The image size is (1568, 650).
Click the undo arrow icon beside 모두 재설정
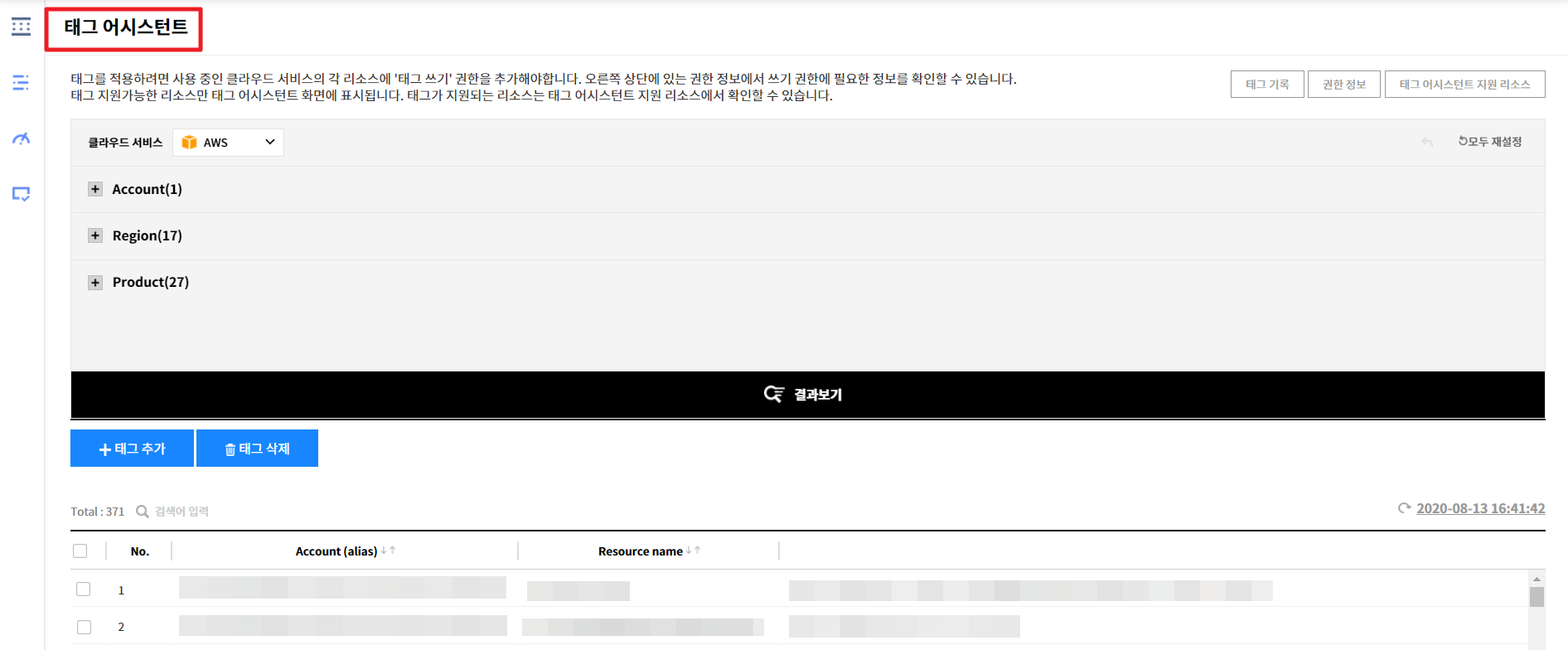pos(1427,143)
